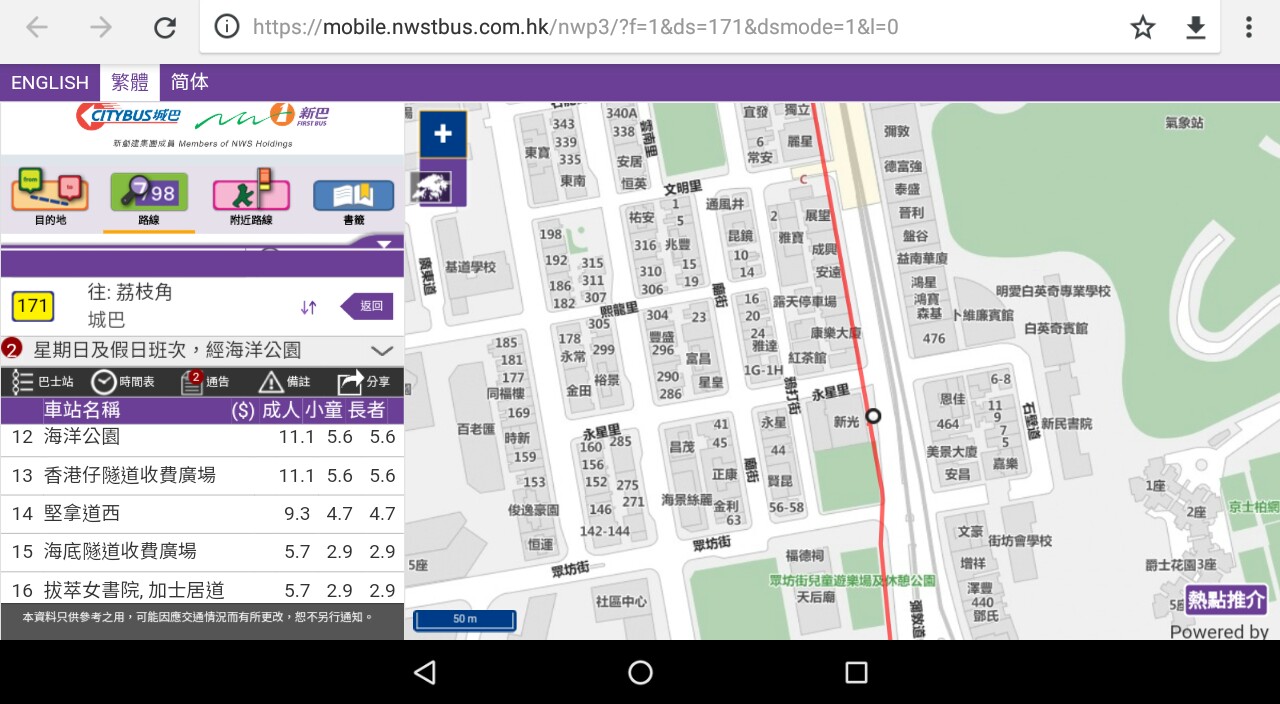The height and width of the screenshot is (704, 1280).
Task: Switch to 巴士站 bus stop list view
Action: click(43, 382)
